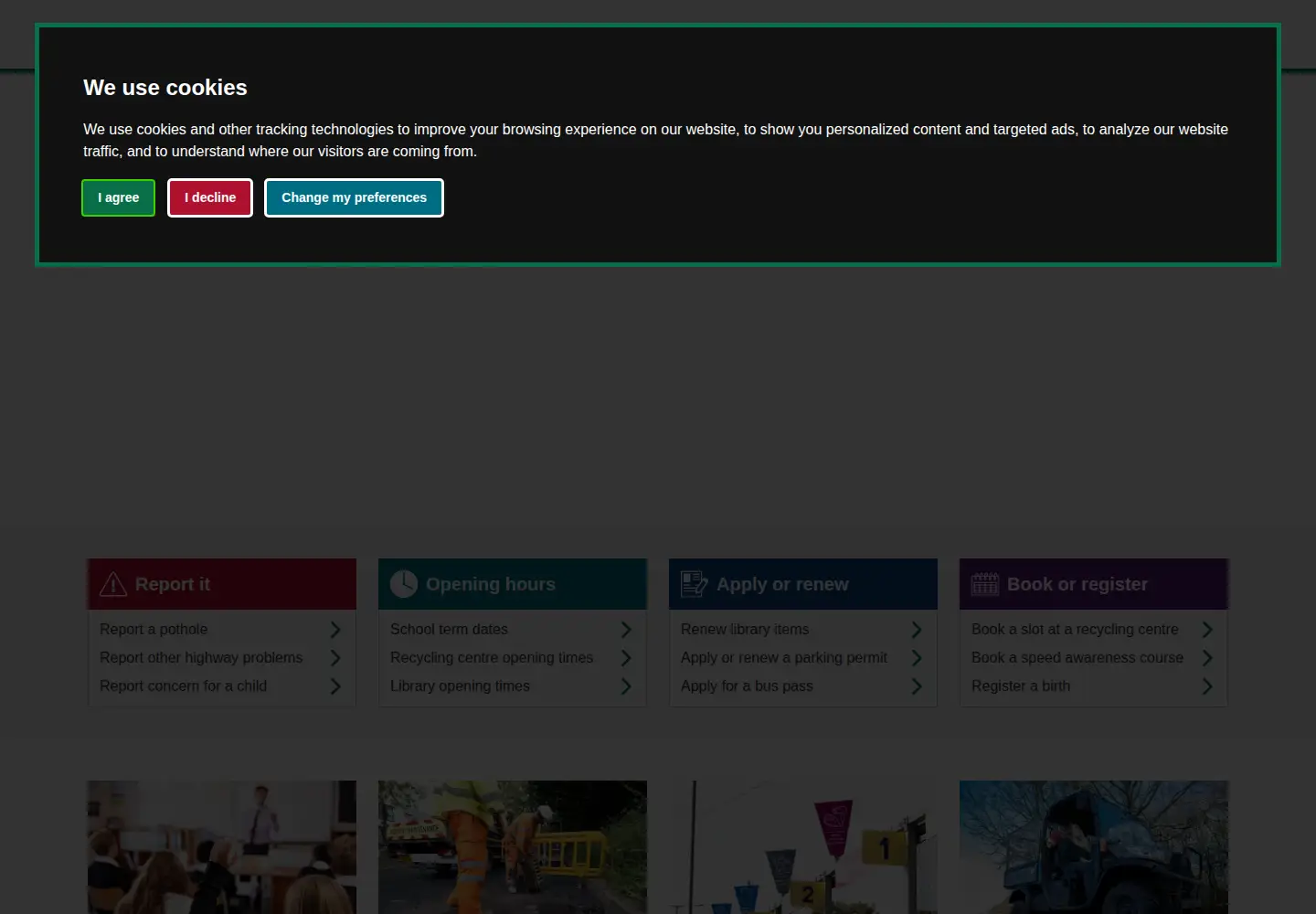Image resolution: width=1316 pixels, height=914 pixels.
Task: Open the blue vehicle photo thumbnail
Action: coord(1094,847)
